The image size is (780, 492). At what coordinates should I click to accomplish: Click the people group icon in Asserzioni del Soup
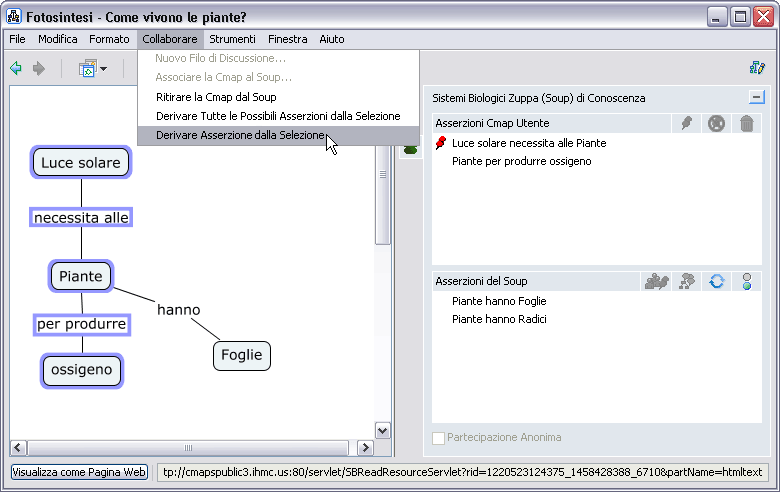coord(656,282)
